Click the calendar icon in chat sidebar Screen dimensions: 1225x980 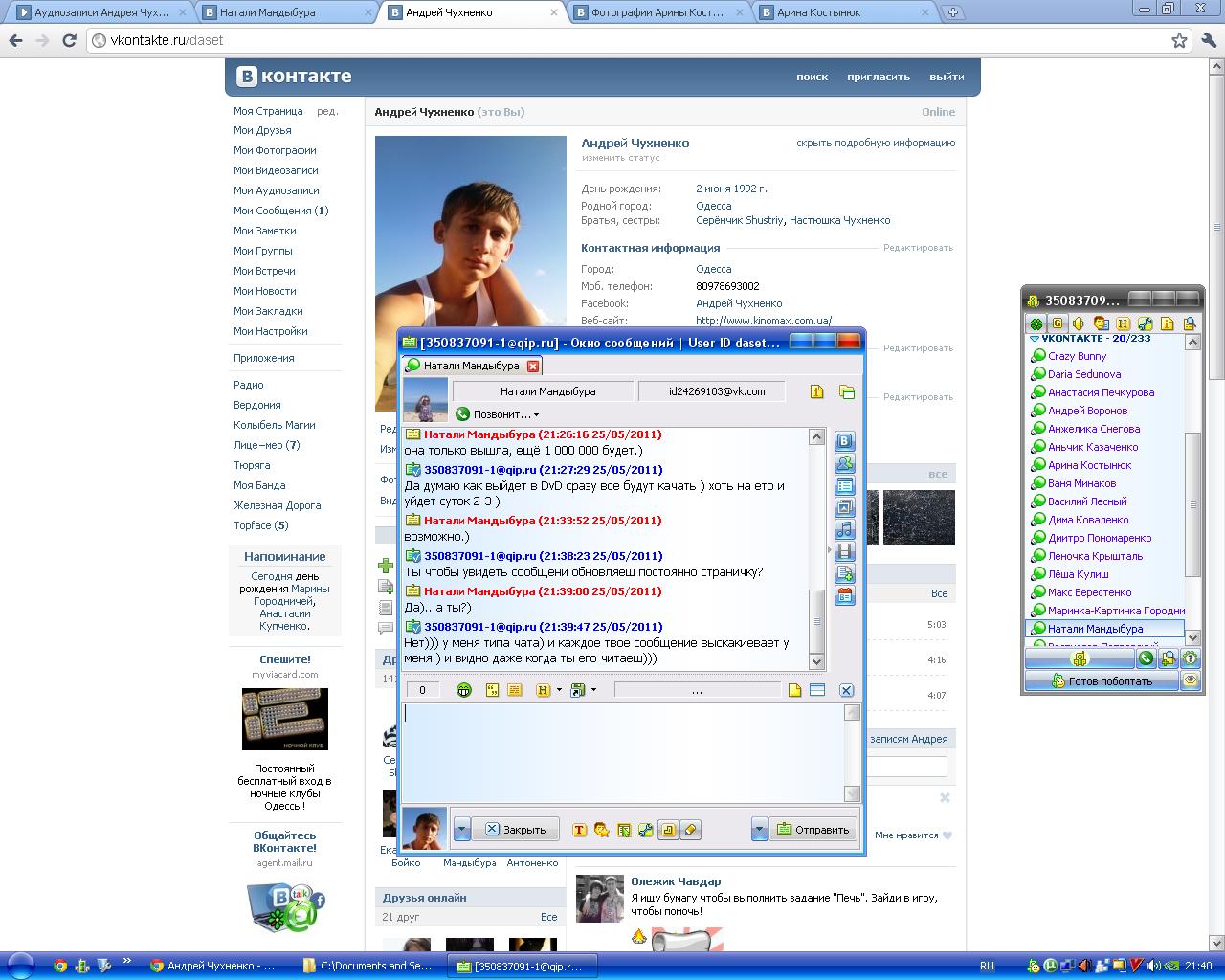(x=845, y=596)
